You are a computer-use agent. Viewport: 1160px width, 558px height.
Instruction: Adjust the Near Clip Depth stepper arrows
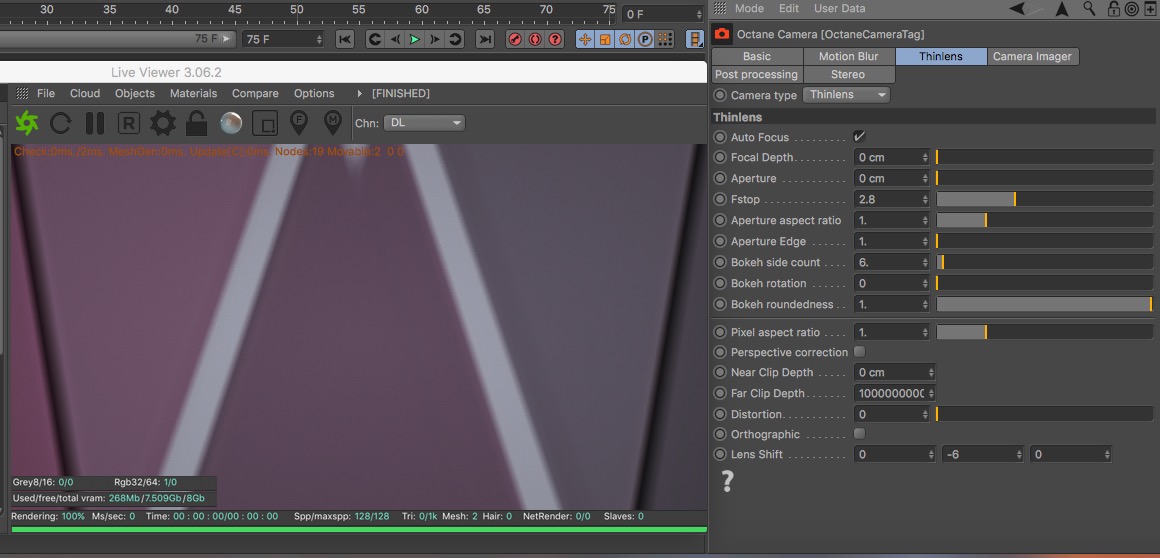point(931,372)
